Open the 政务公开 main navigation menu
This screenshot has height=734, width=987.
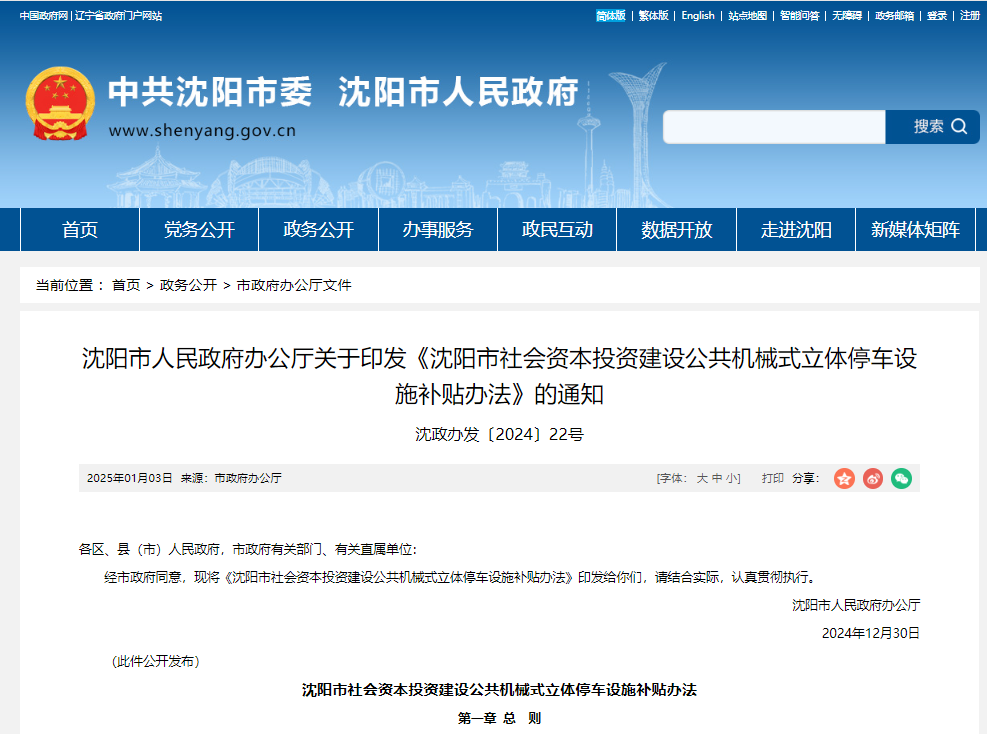click(x=318, y=230)
